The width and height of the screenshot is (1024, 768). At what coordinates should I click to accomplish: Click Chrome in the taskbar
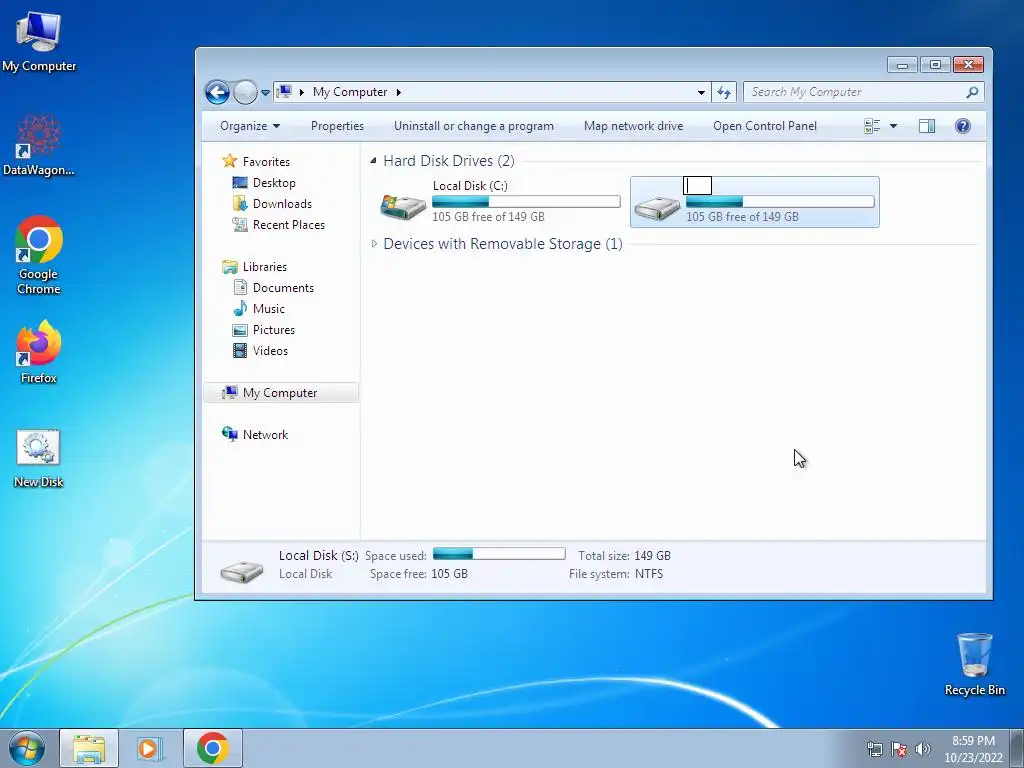(212, 748)
